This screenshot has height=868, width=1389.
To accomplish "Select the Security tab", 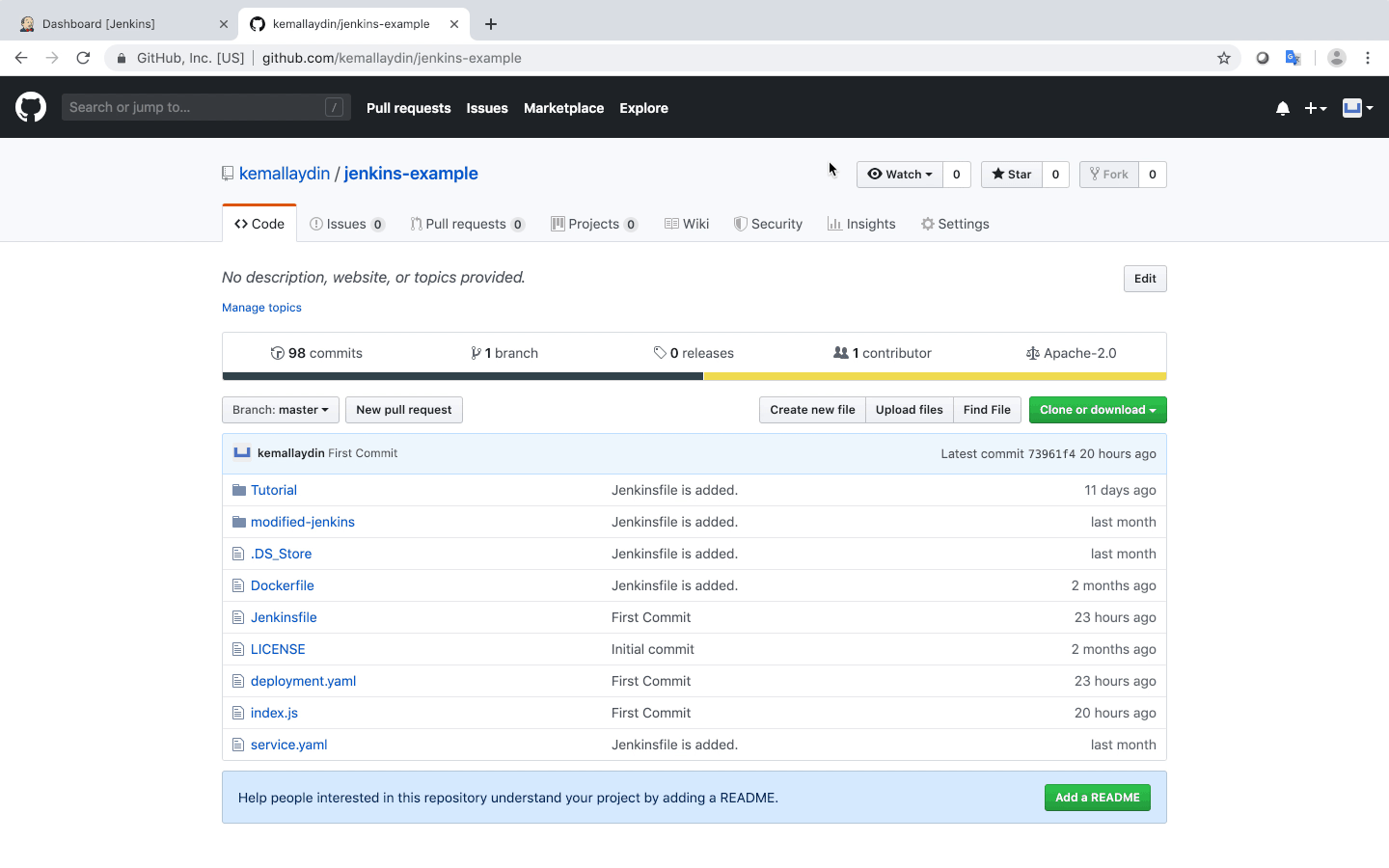I will click(768, 224).
